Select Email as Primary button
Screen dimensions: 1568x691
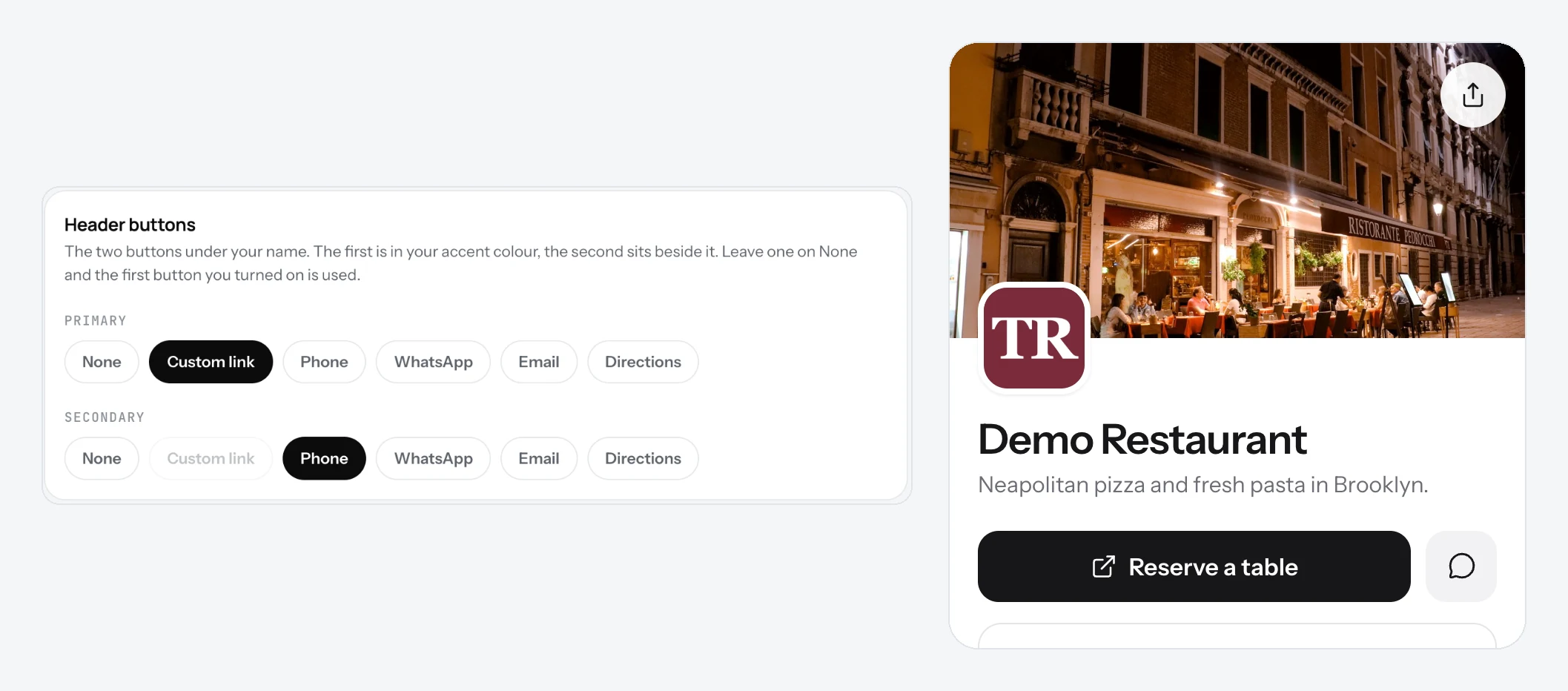click(539, 362)
